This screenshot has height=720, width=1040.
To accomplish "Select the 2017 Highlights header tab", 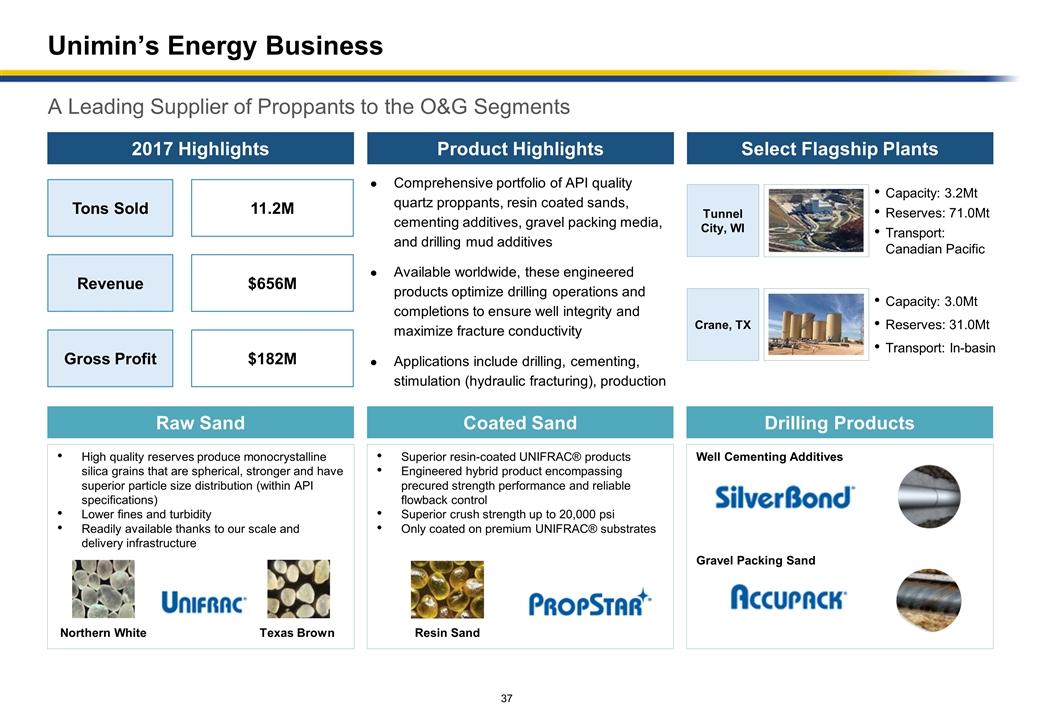I will click(200, 148).
